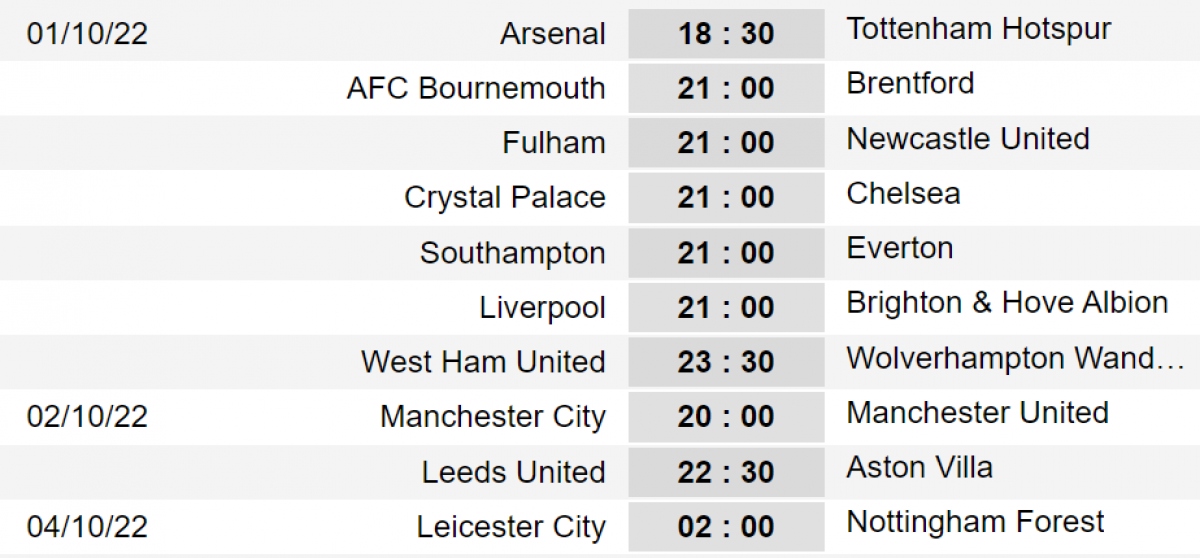Select the 23 : 30 kickoff time box

pyautogui.click(x=726, y=362)
